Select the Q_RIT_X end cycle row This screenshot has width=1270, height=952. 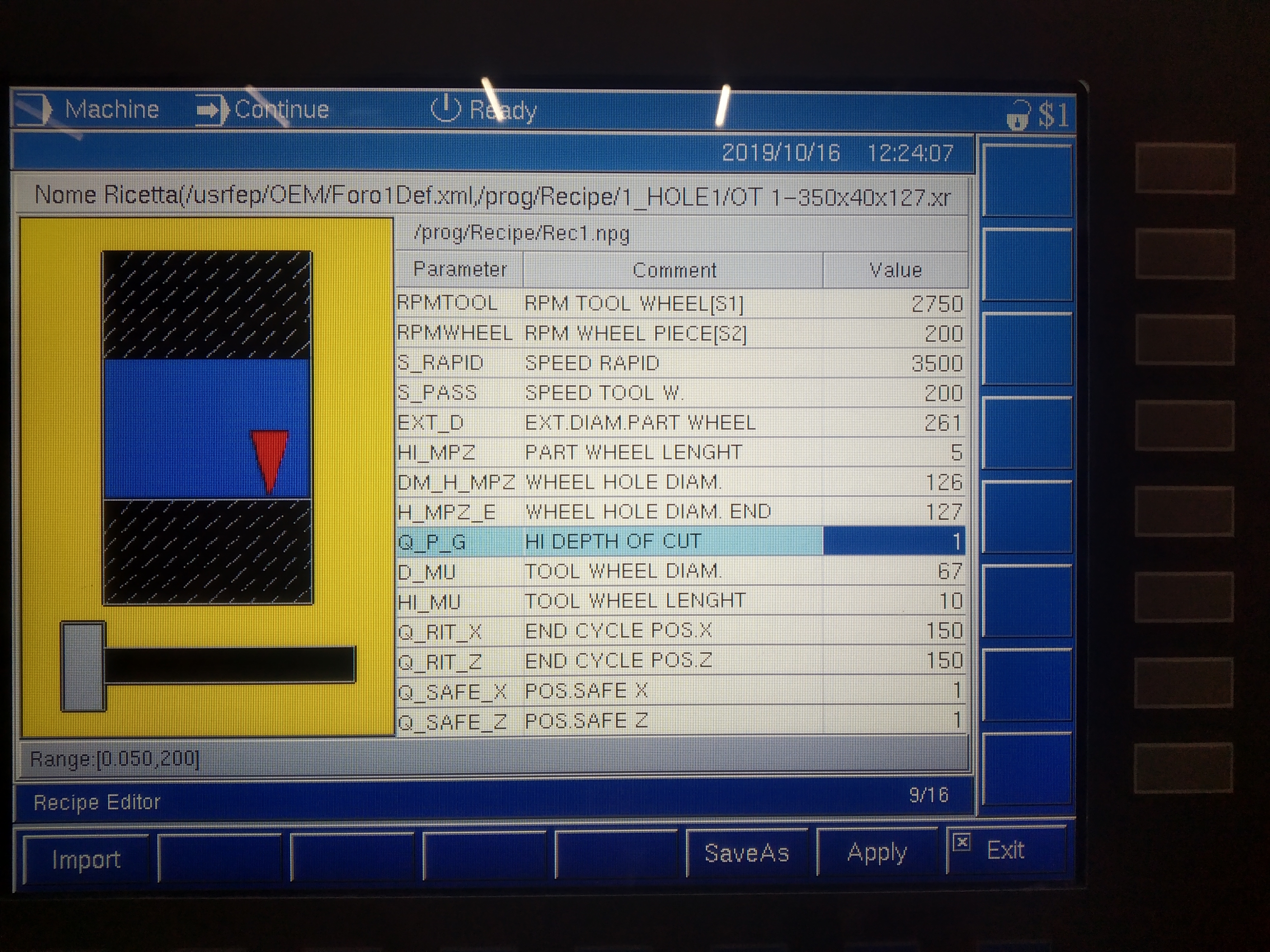point(681,631)
